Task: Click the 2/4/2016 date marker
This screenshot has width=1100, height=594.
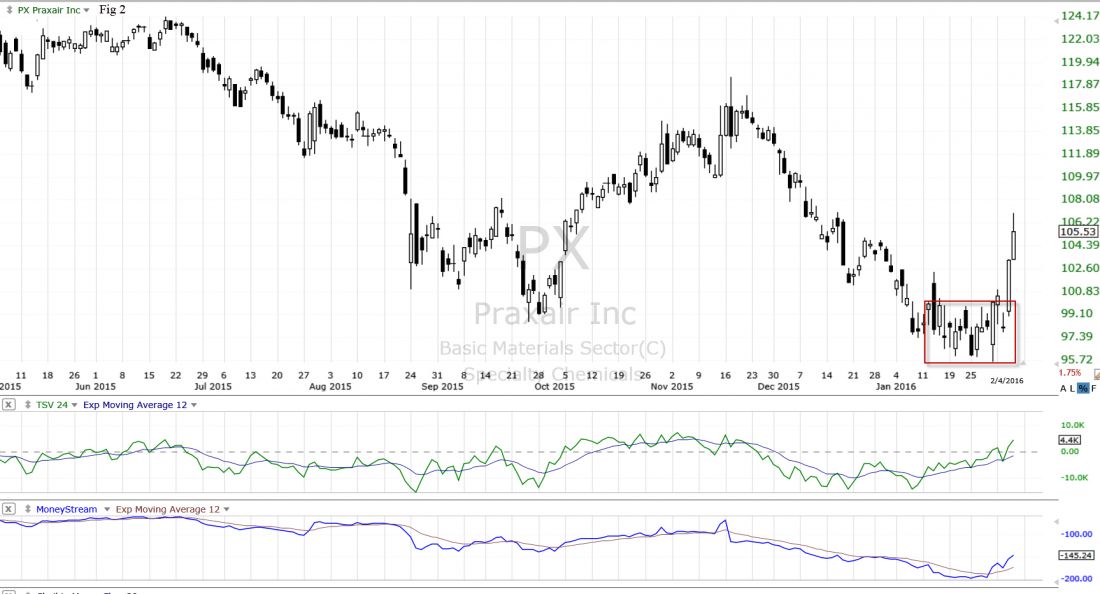Action: (1006, 380)
